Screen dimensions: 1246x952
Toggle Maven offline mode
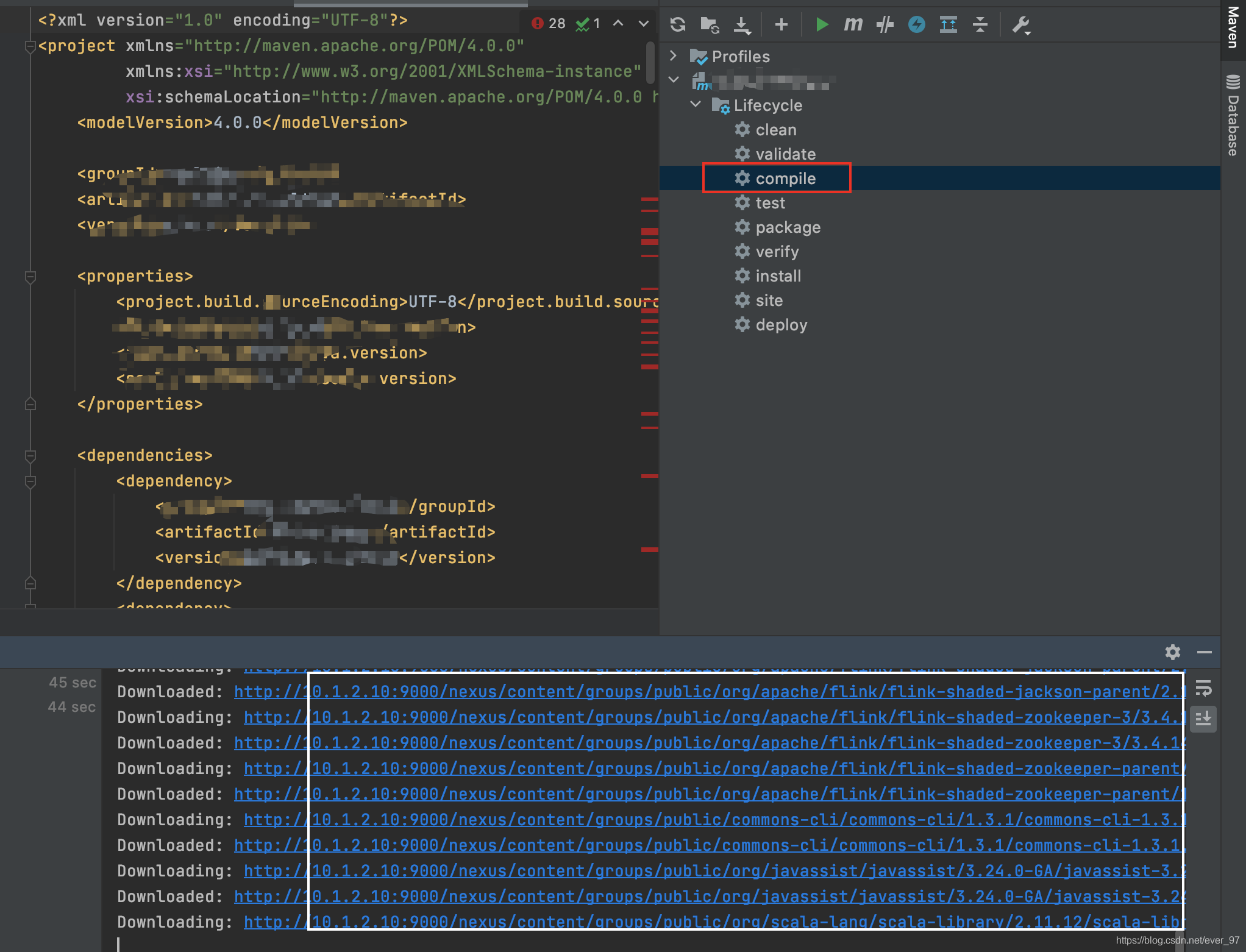[916, 24]
